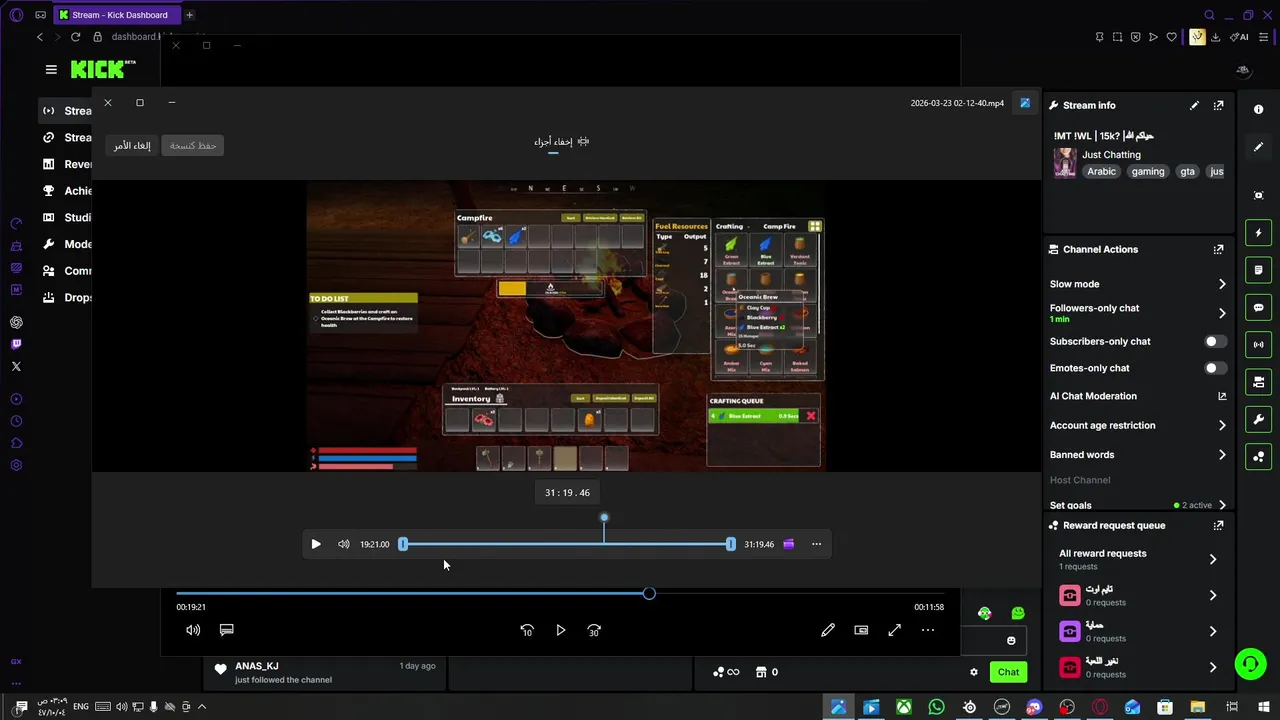The image size is (1280, 720).
Task: Toggle Emotes-only chat switch
Action: [x=1215, y=368]
